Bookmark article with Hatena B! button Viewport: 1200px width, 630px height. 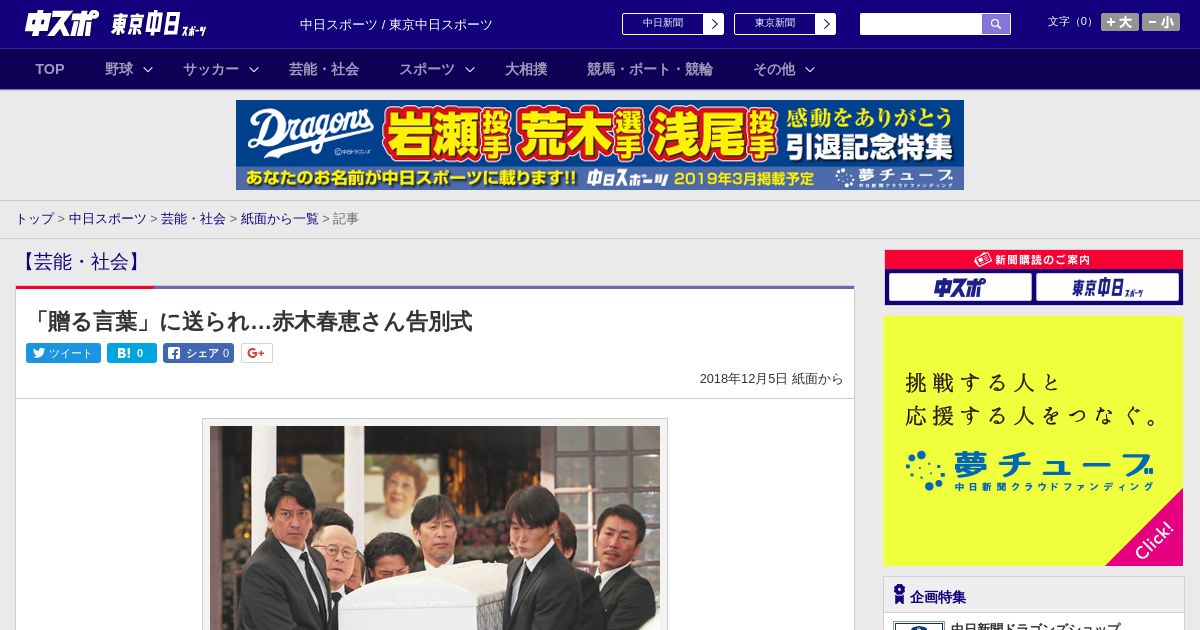click(x=132, y=353)
